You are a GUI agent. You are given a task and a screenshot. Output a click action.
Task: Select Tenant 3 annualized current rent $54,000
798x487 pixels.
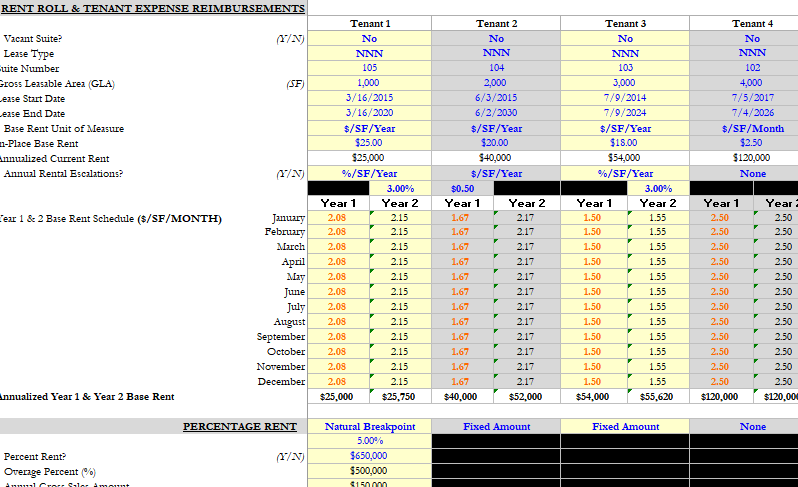tap(624, 158)
